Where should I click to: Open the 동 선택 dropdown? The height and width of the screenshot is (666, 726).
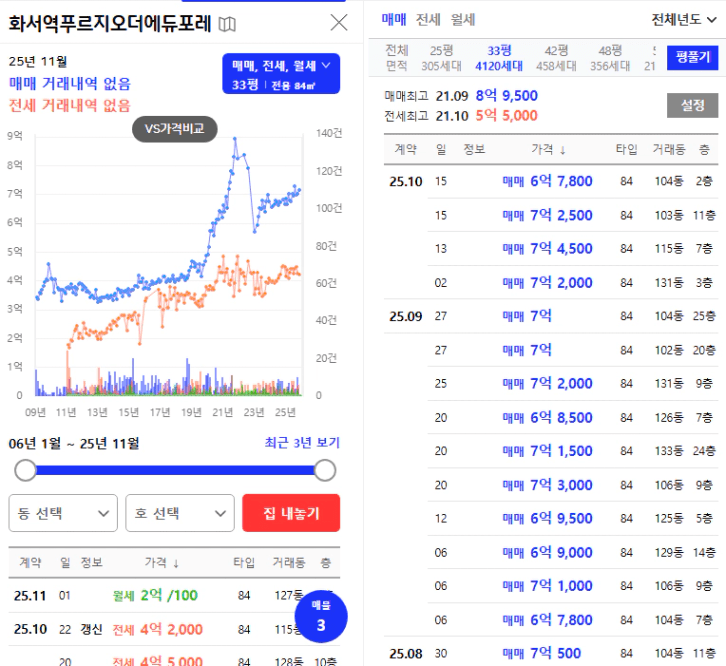pyautogui.click(x=63, y=513)
